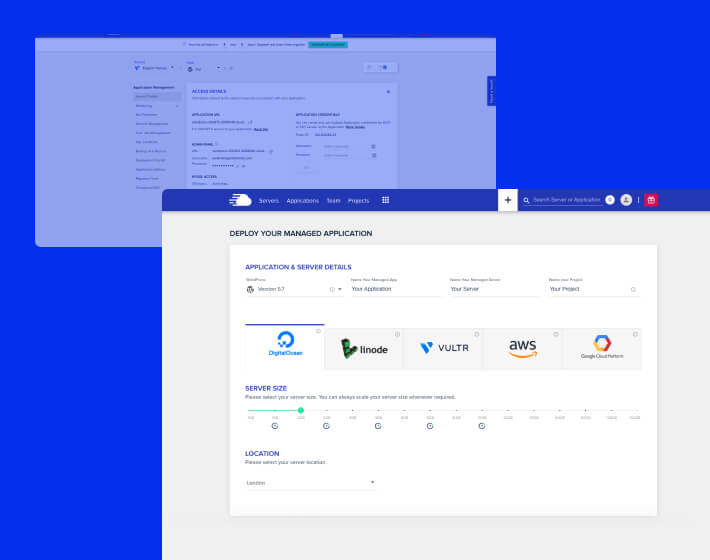Viewport: 710px width, 560px height.
Task: Open the Applications menu
Action: pos(302,201)
